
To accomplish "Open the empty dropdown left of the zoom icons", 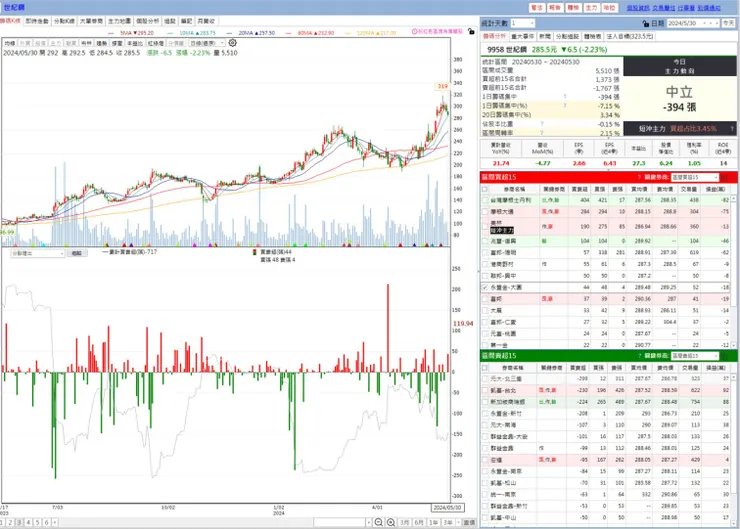I will coord(342,522).
